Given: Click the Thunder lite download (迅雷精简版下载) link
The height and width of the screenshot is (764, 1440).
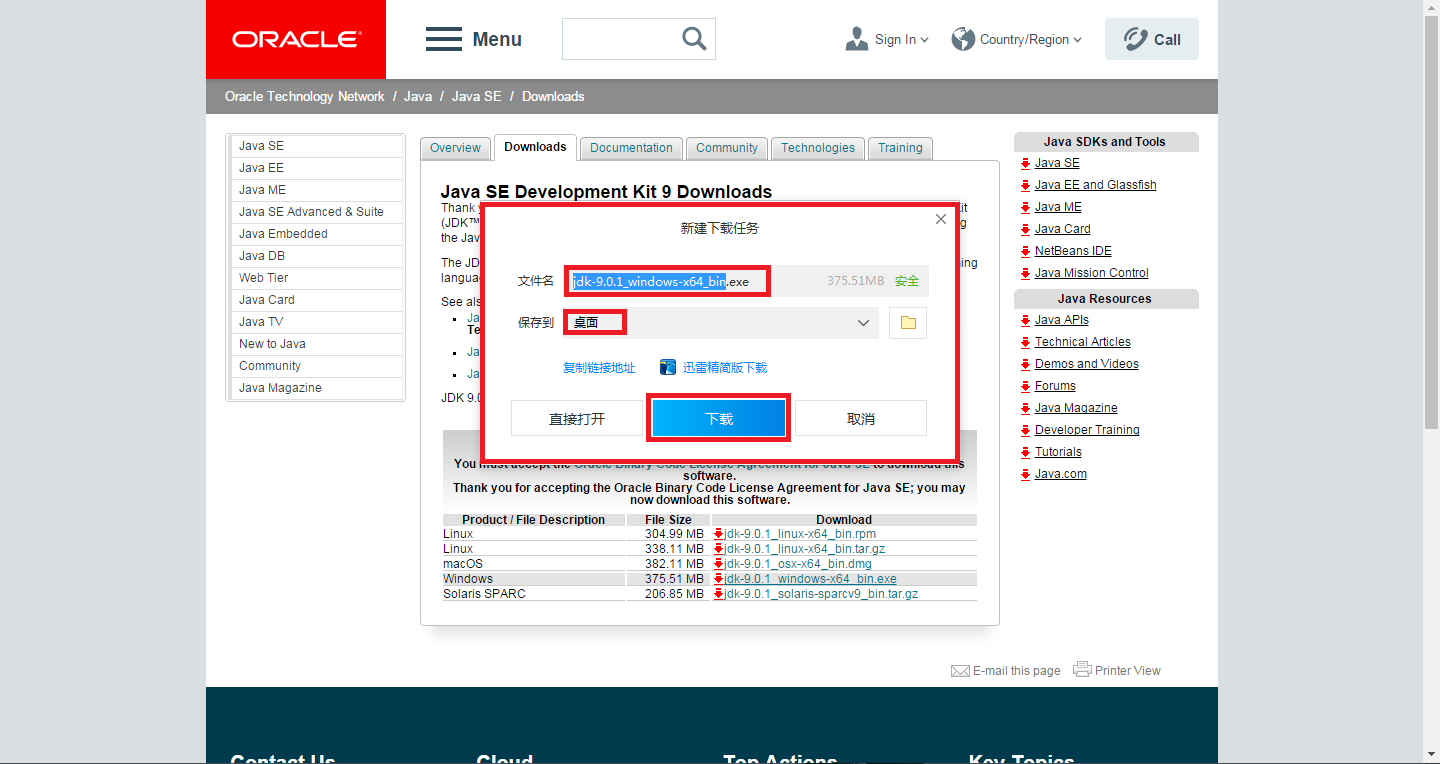Looking at the screenshot, I should (x=725, y=368).
